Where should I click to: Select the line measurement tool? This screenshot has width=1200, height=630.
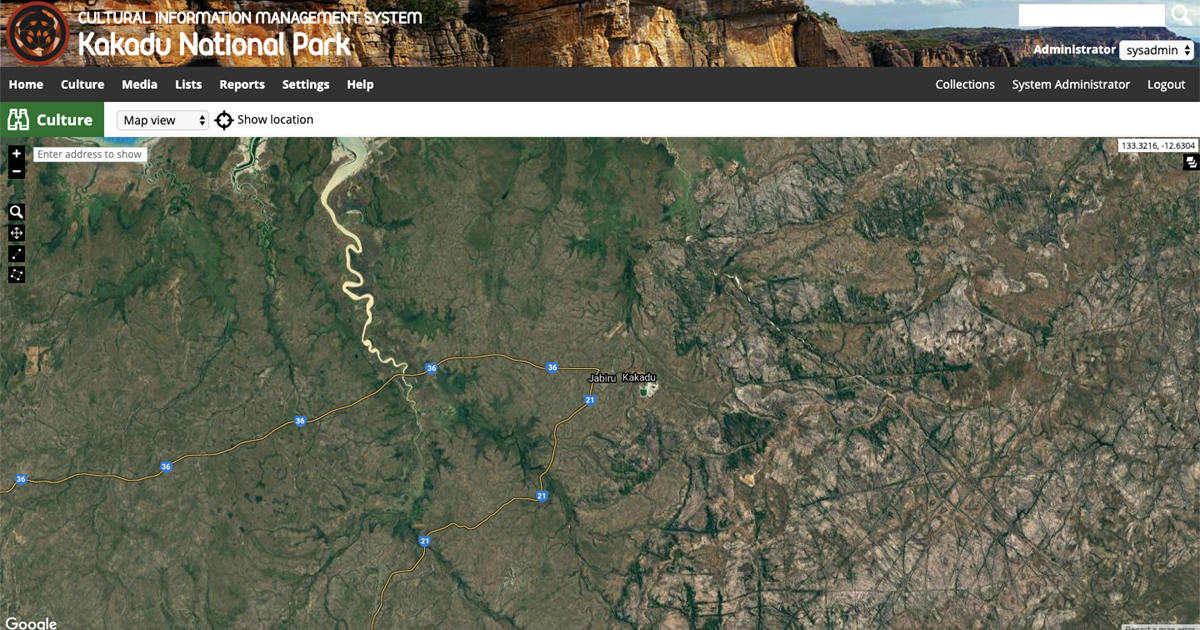pos(17,254)
